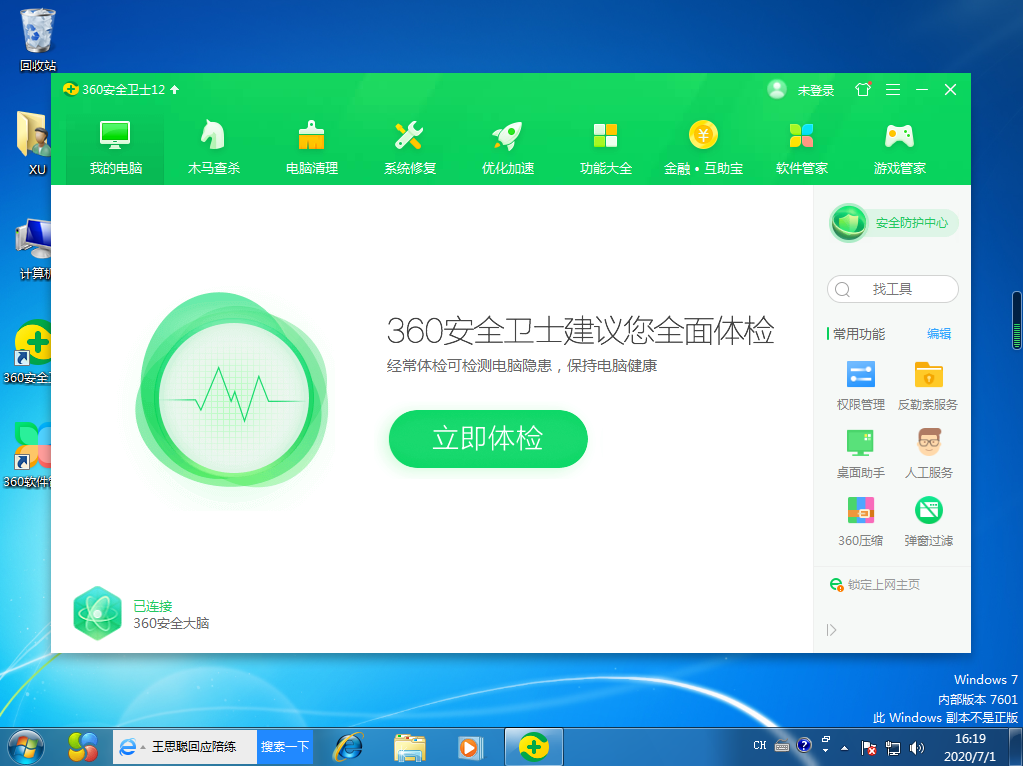Open the 弹窗过滤 popup filter icon
The height and width of the screenshot is (766, 1023).
[x=928, y=511]
